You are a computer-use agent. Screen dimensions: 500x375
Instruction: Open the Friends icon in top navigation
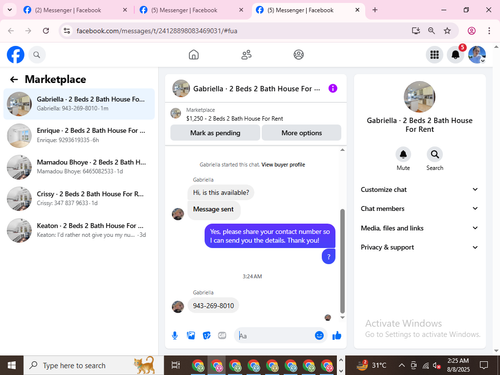[x=246, y=55]
